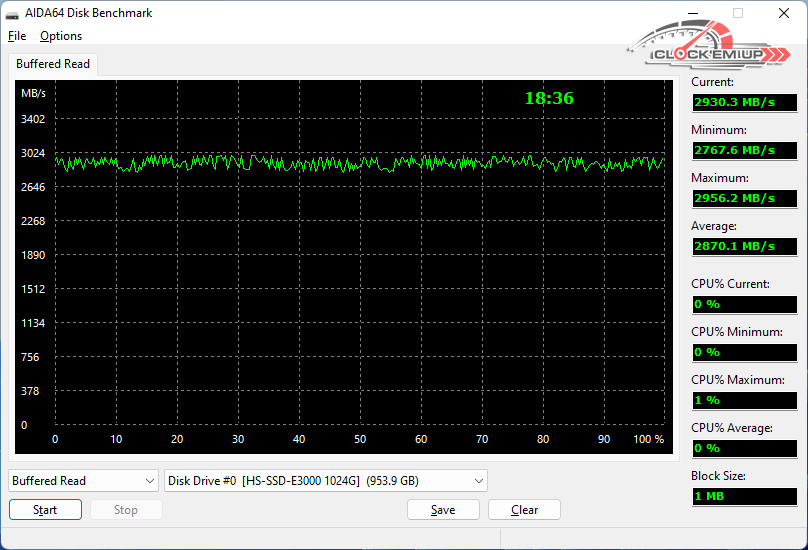Open the File menu
Image resolution: width=808 pixels, height=550 pixels.
[x=17, y=36]
